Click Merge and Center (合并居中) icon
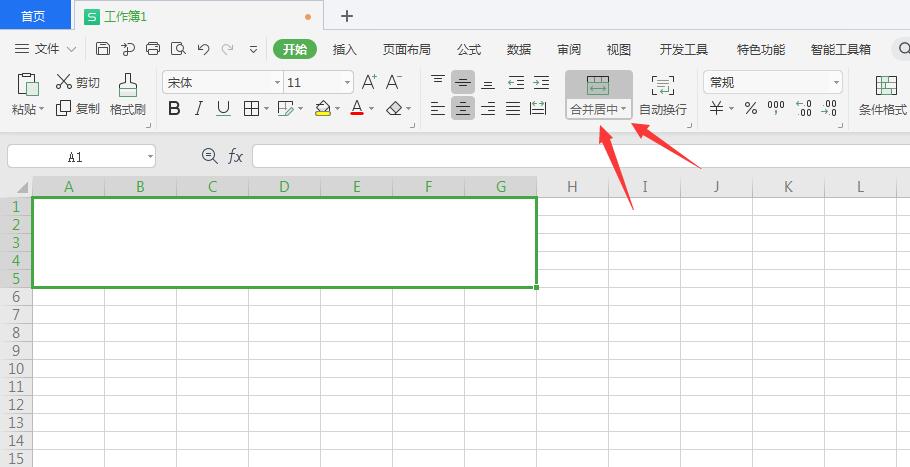 coord(598,85)
